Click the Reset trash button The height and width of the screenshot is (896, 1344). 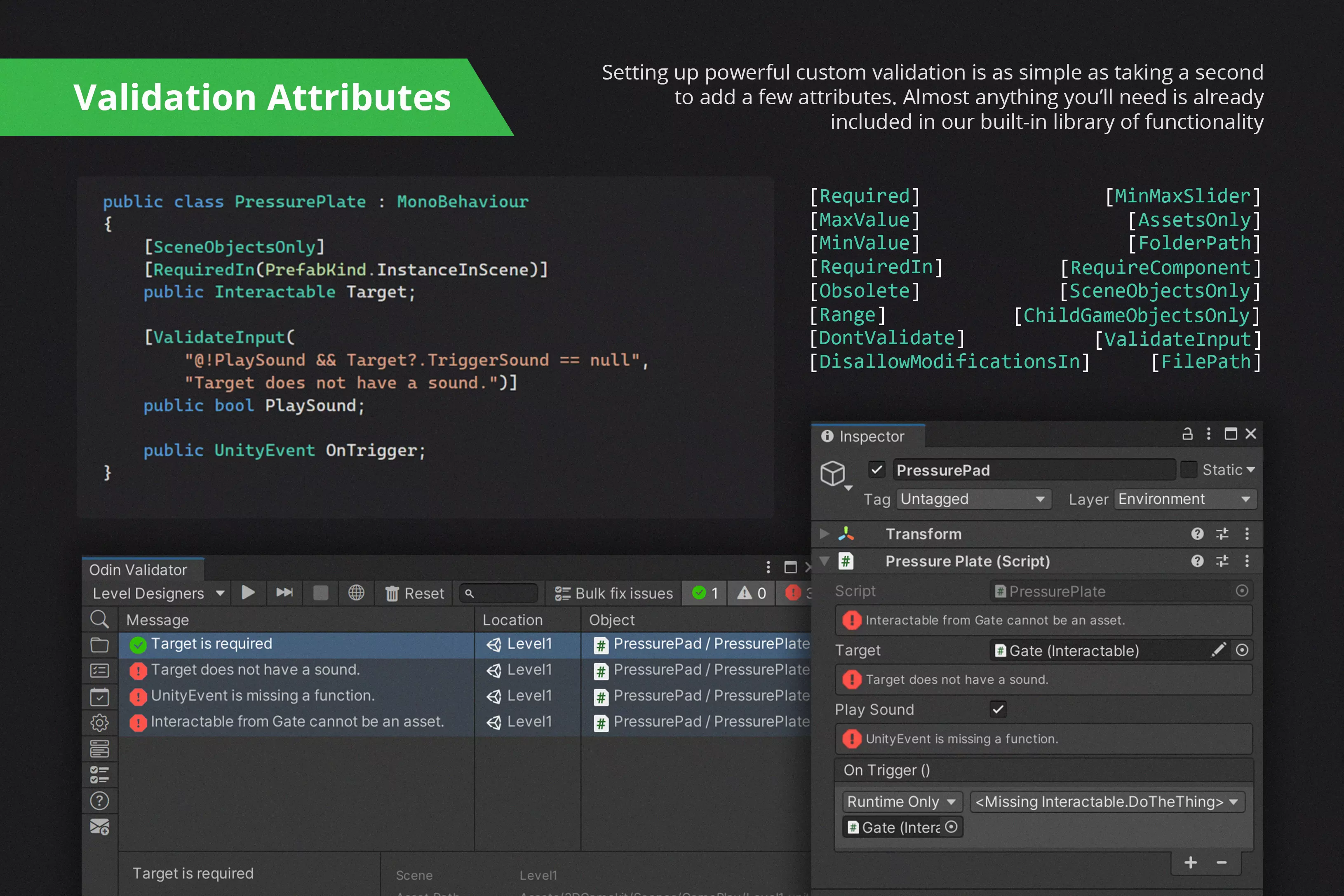[x=415, y=593]
